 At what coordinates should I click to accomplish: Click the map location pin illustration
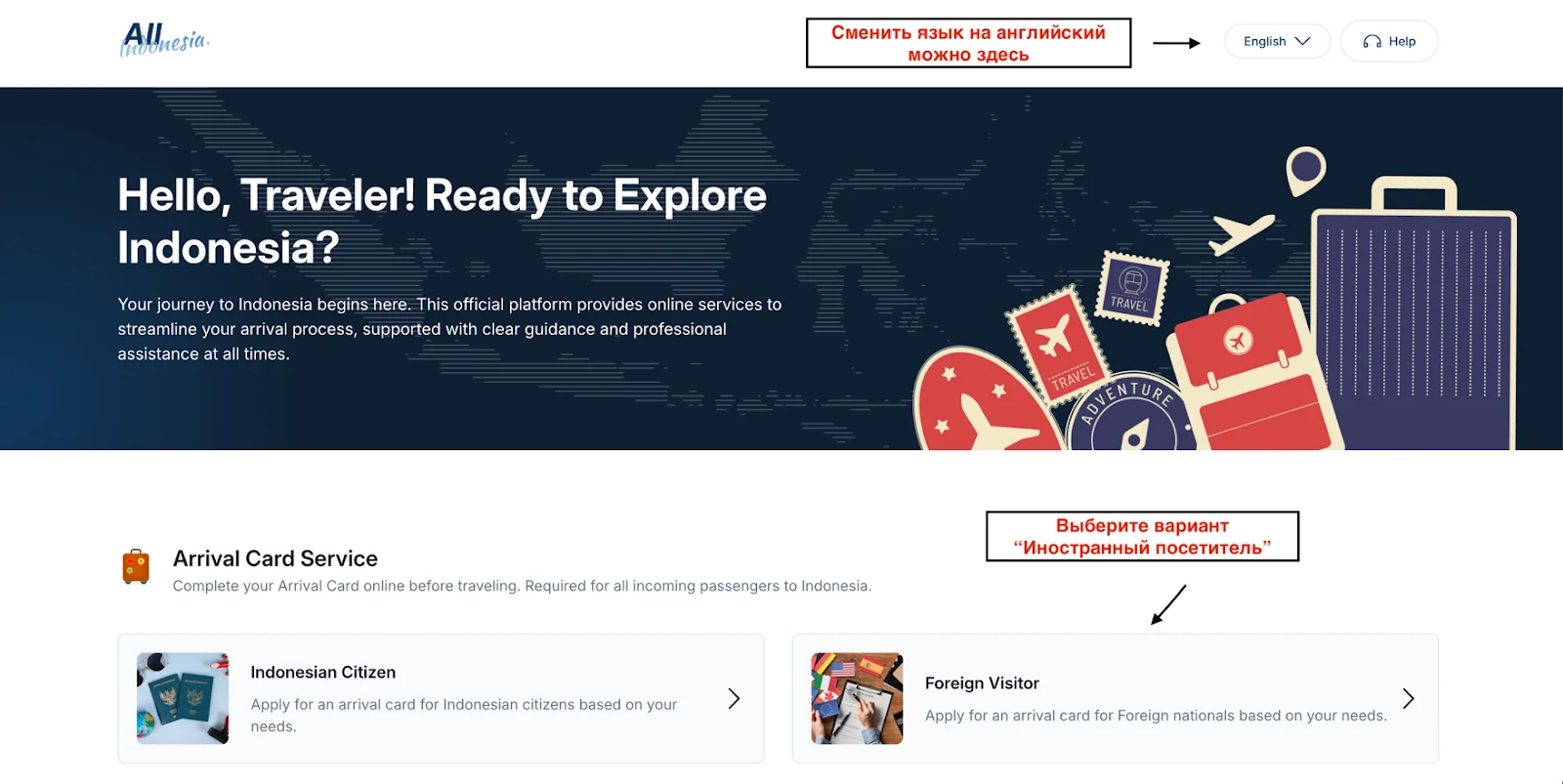(x=1305, y=170)
